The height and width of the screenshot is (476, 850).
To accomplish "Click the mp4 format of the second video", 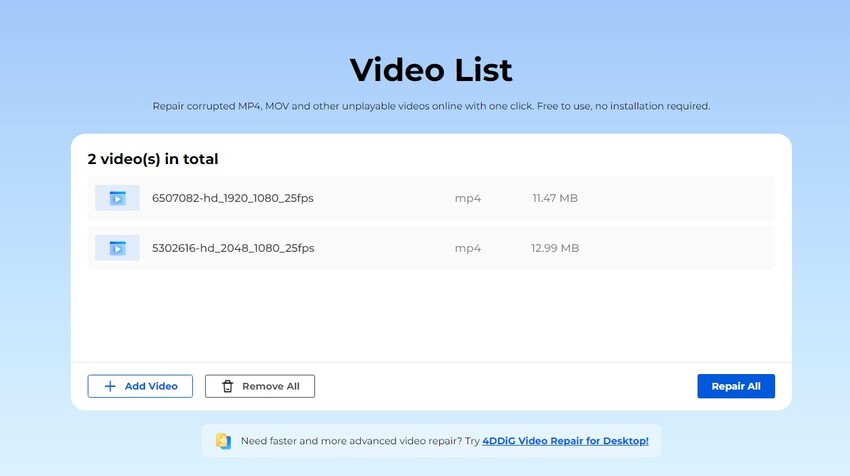I will point(467,248).
